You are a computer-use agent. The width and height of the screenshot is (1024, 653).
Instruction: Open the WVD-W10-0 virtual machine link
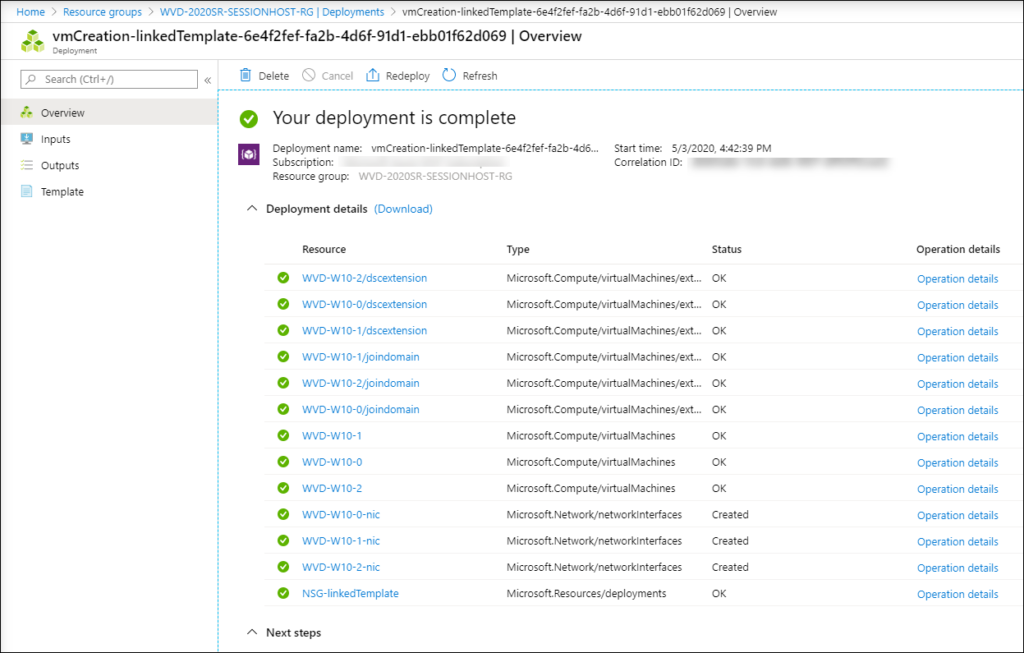332,462
